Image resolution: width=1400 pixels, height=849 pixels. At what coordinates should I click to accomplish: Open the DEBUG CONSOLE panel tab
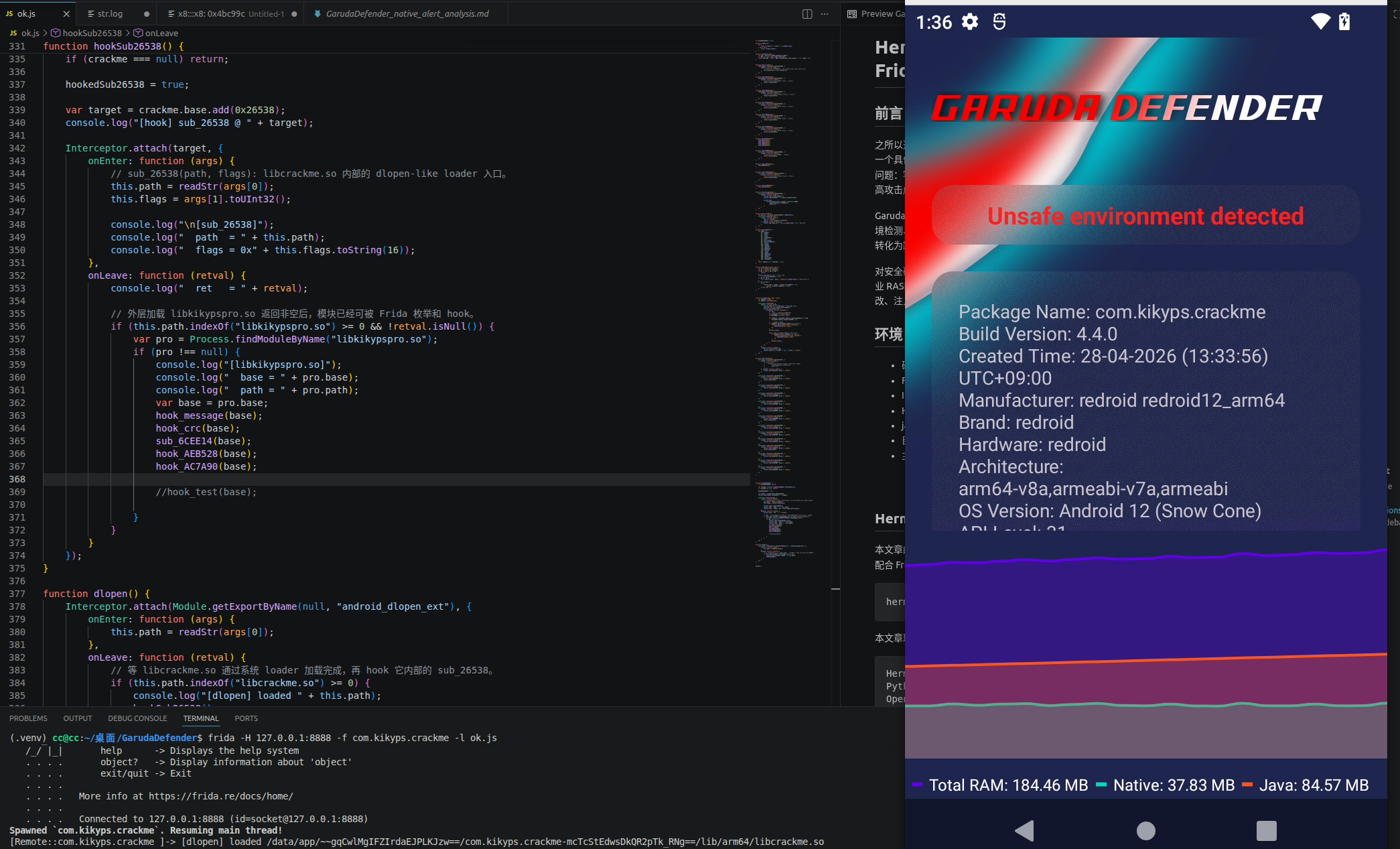coord(137,718)
